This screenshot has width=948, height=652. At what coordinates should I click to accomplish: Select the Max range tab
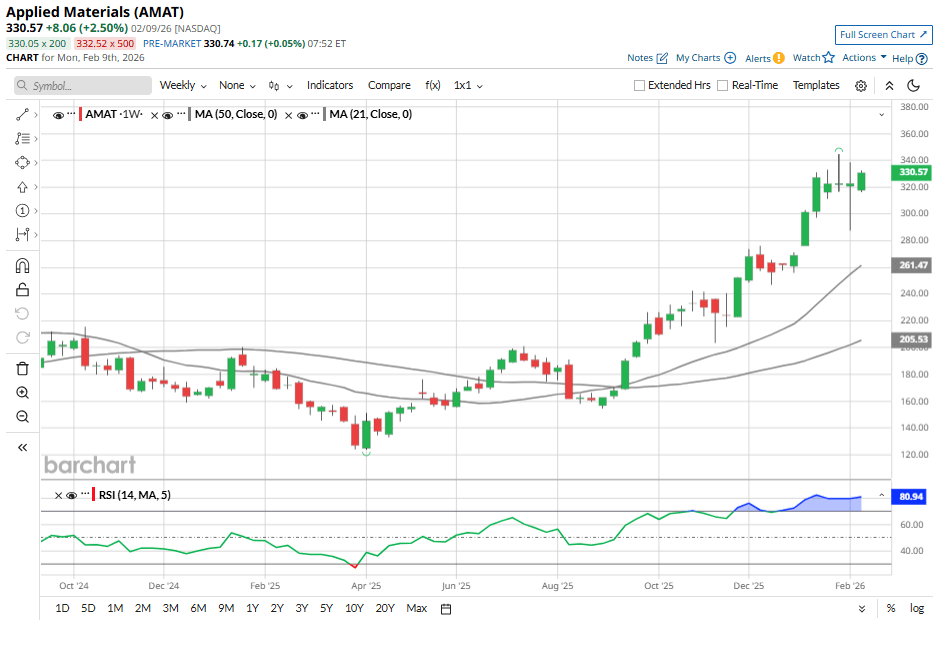coord(416,607)
